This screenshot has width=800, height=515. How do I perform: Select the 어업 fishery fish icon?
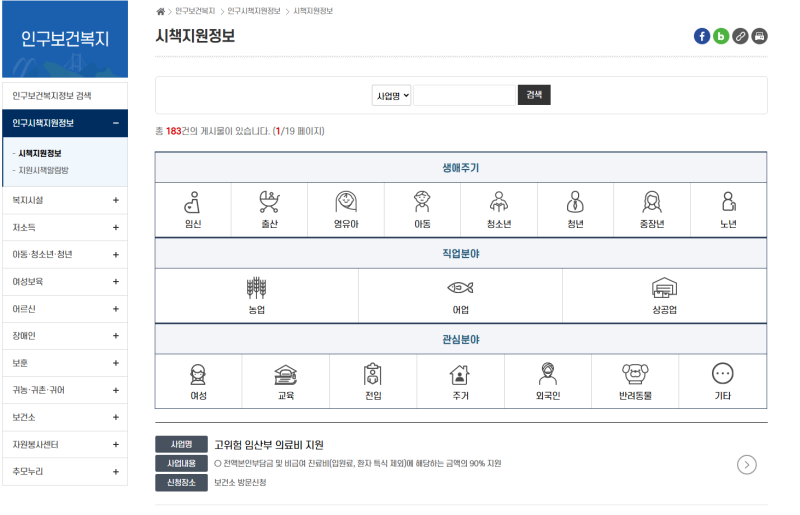click(460, 289)
